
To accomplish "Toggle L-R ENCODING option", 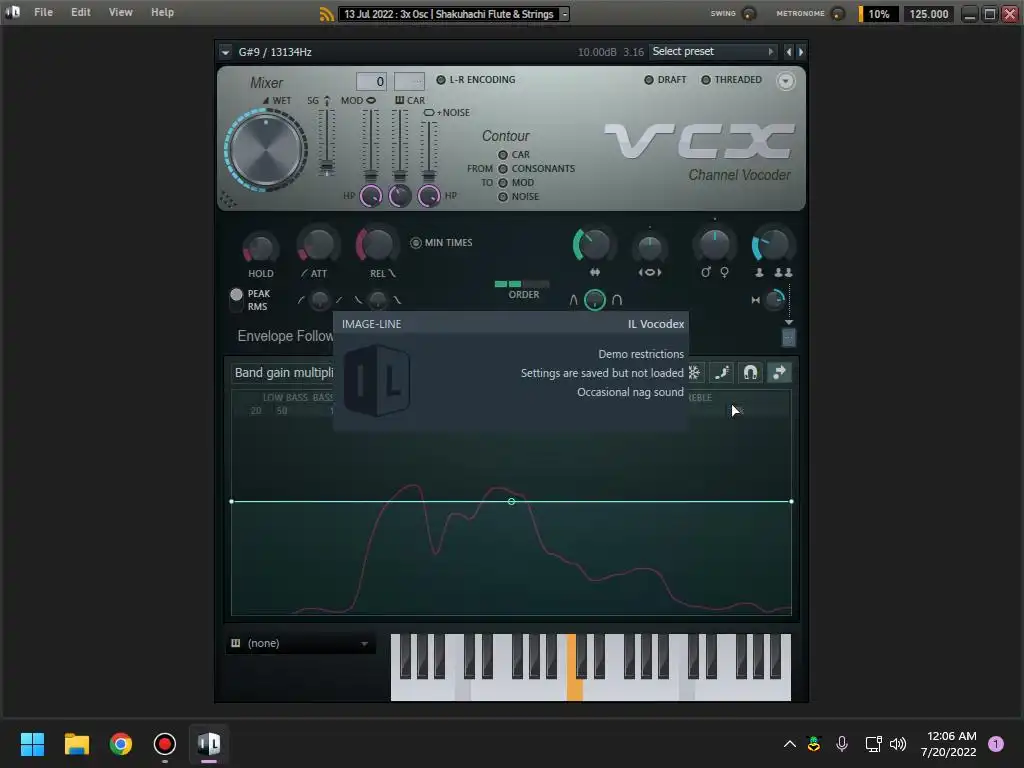I will (x=476, y=80).
